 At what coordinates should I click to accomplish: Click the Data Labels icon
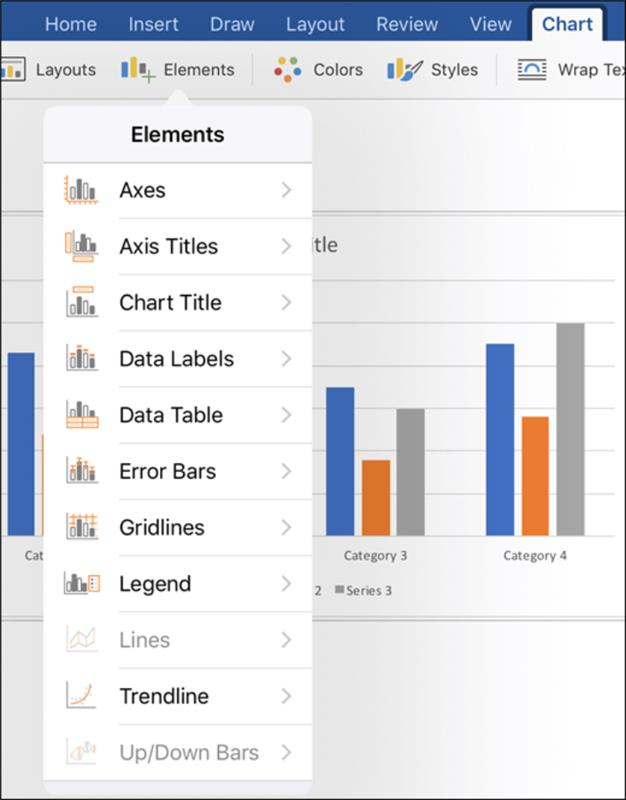(x=82, y=358)
